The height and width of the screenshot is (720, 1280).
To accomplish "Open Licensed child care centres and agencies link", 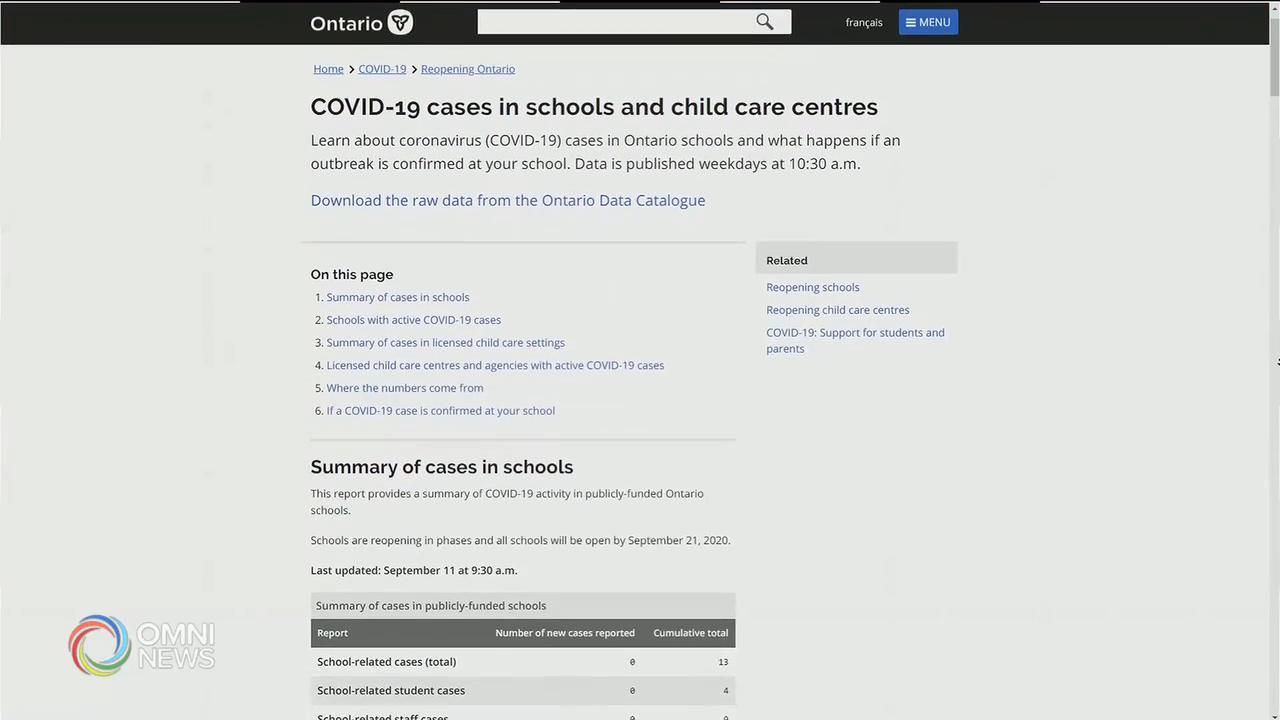I will coord(495,365).
